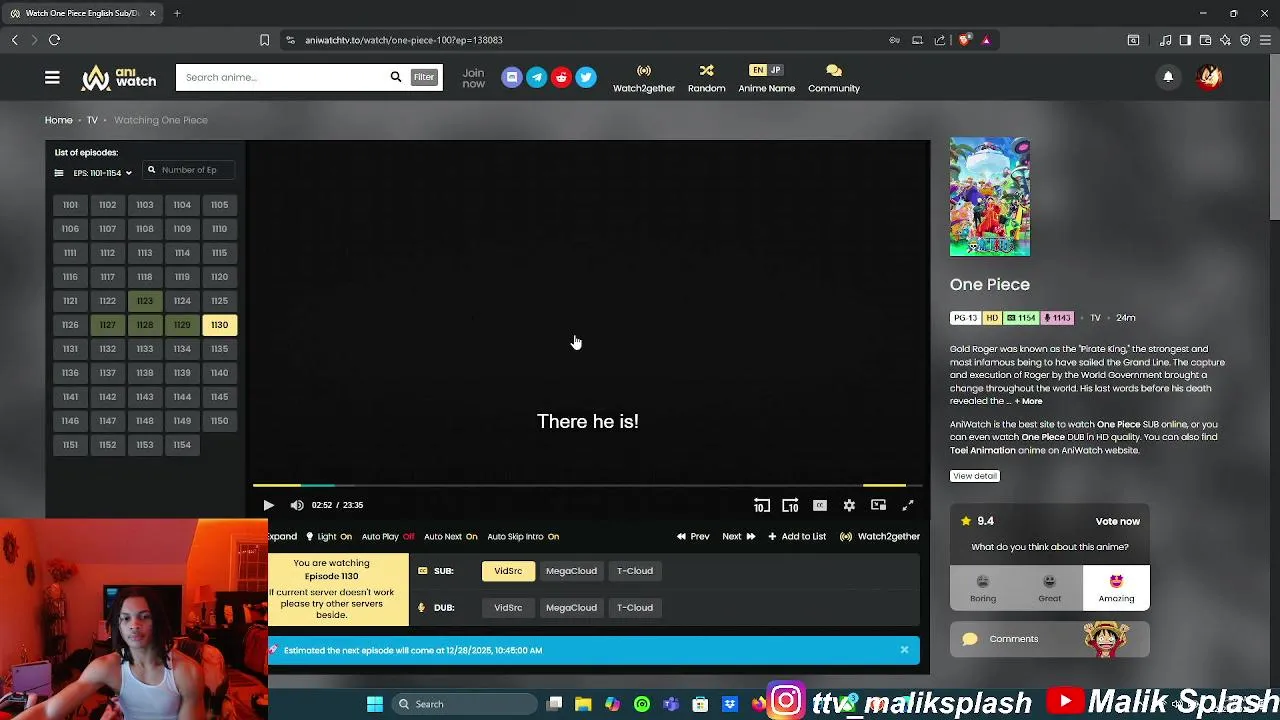Open the Watch2gether header icon

[644, 78]
